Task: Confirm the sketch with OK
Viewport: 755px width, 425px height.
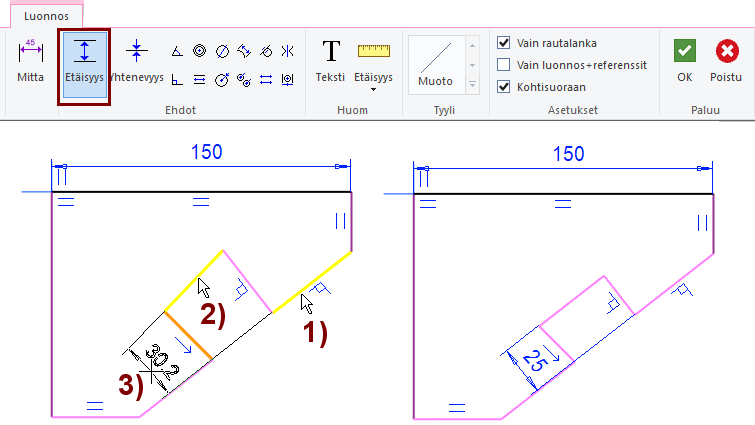Action: [x=685, y=61]
